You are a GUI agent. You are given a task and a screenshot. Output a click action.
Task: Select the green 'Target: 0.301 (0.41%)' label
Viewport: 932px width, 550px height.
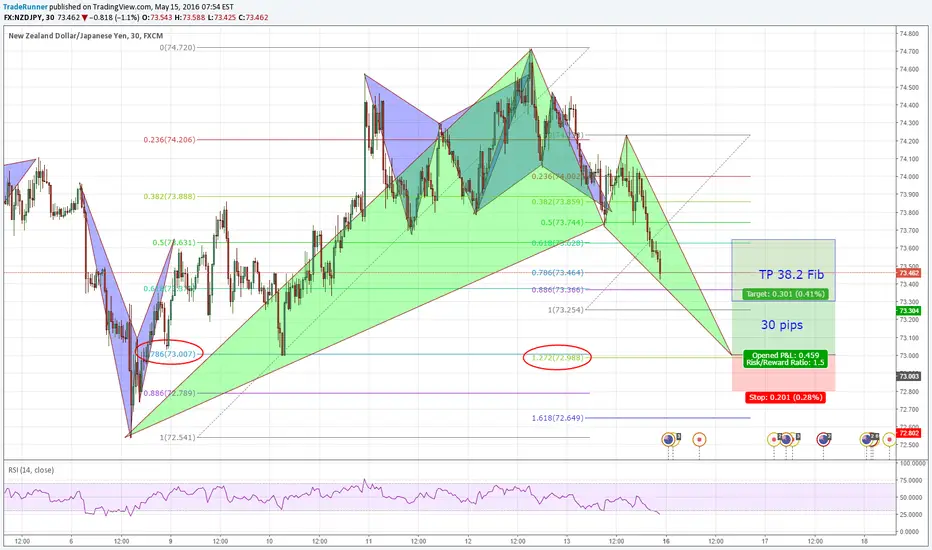(785, 294)
